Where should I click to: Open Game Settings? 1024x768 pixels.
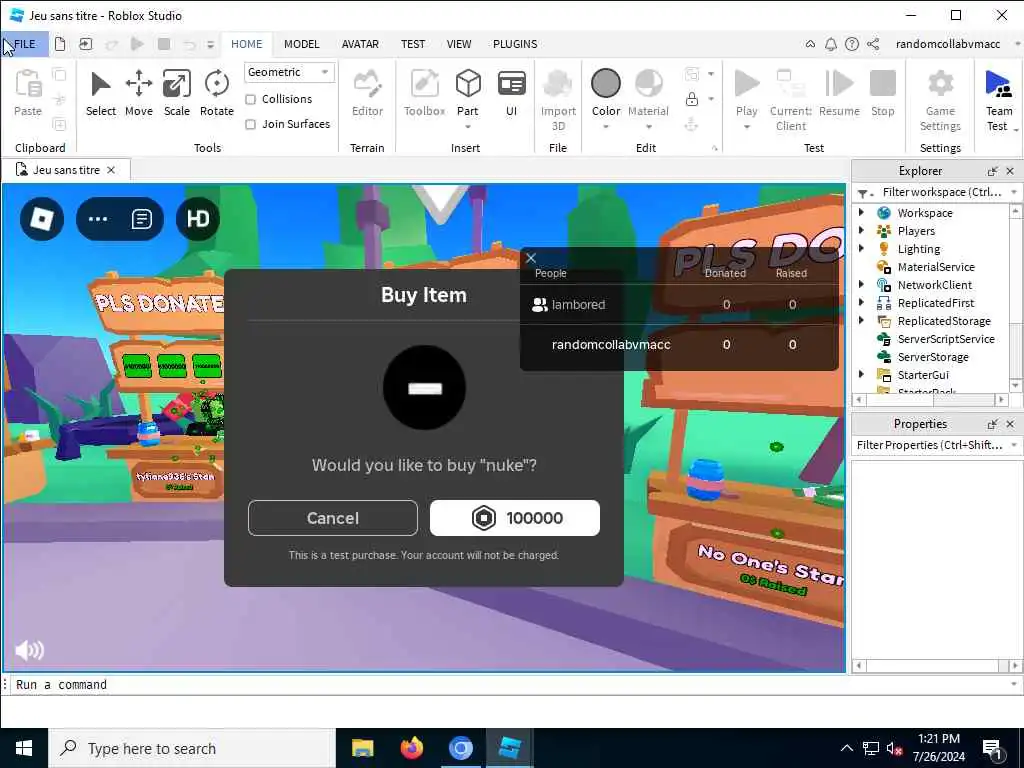940,100
